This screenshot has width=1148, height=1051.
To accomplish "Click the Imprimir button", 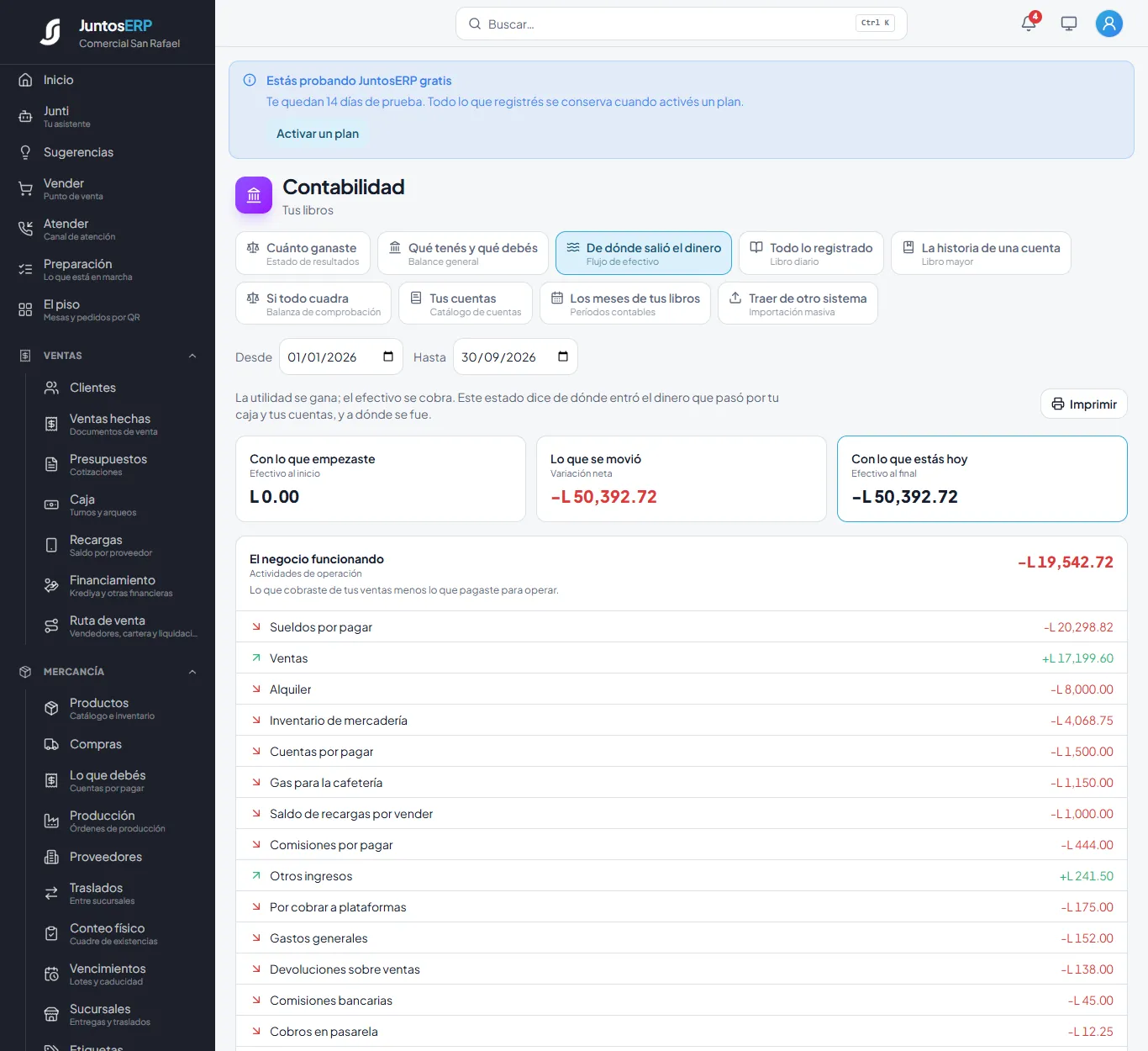I will tap(1084, 404).
